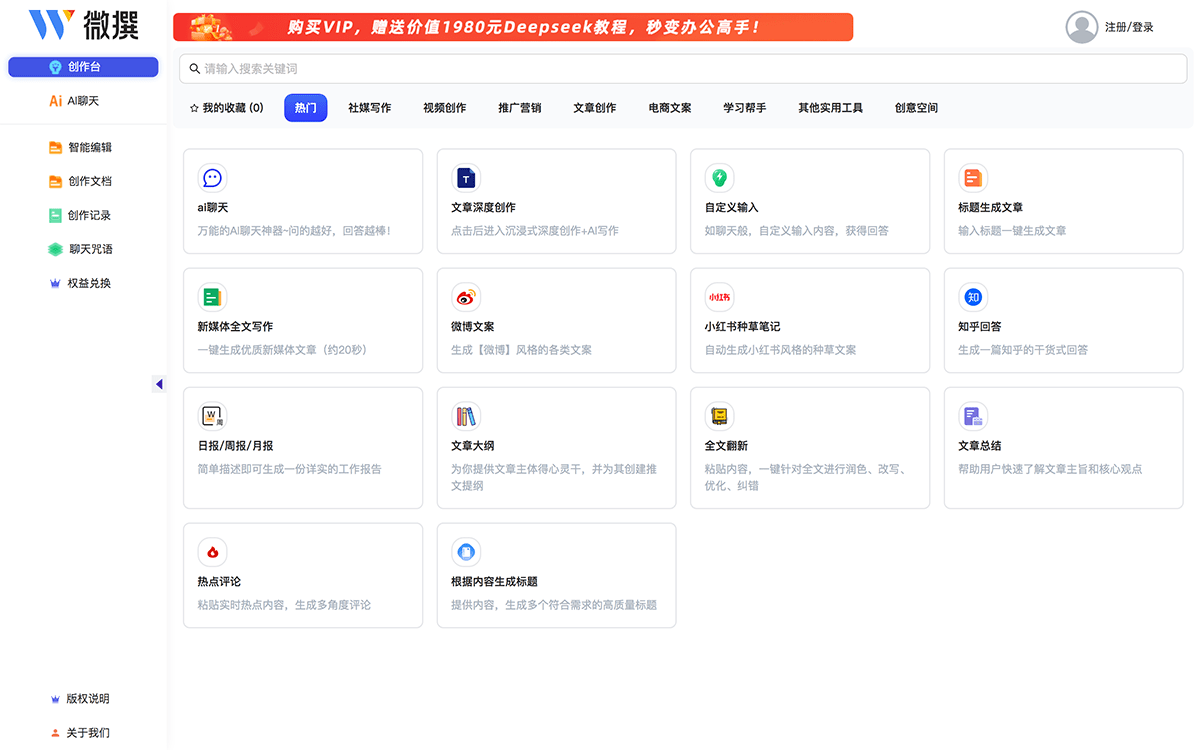
Task: Open the 智能编辑 sidebar entry
Action: click(x=83, y=147)
